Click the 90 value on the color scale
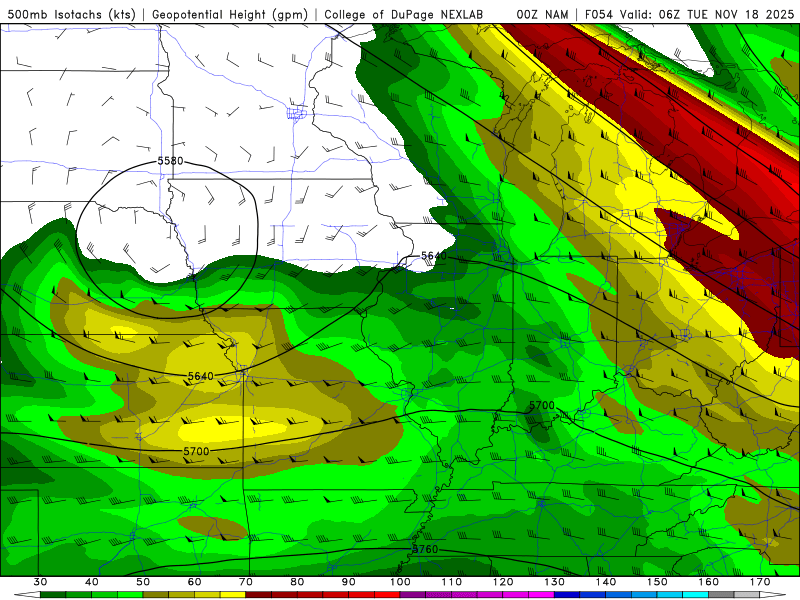Viewport: 800px width, 600px height. point(348,582)
